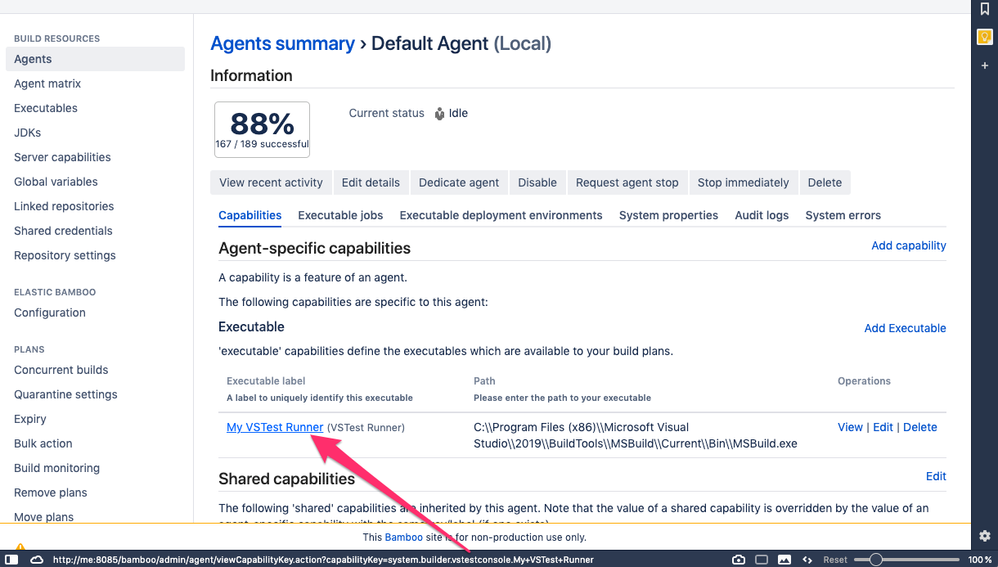
Task: Click View recent activity button
Action: 271,183
